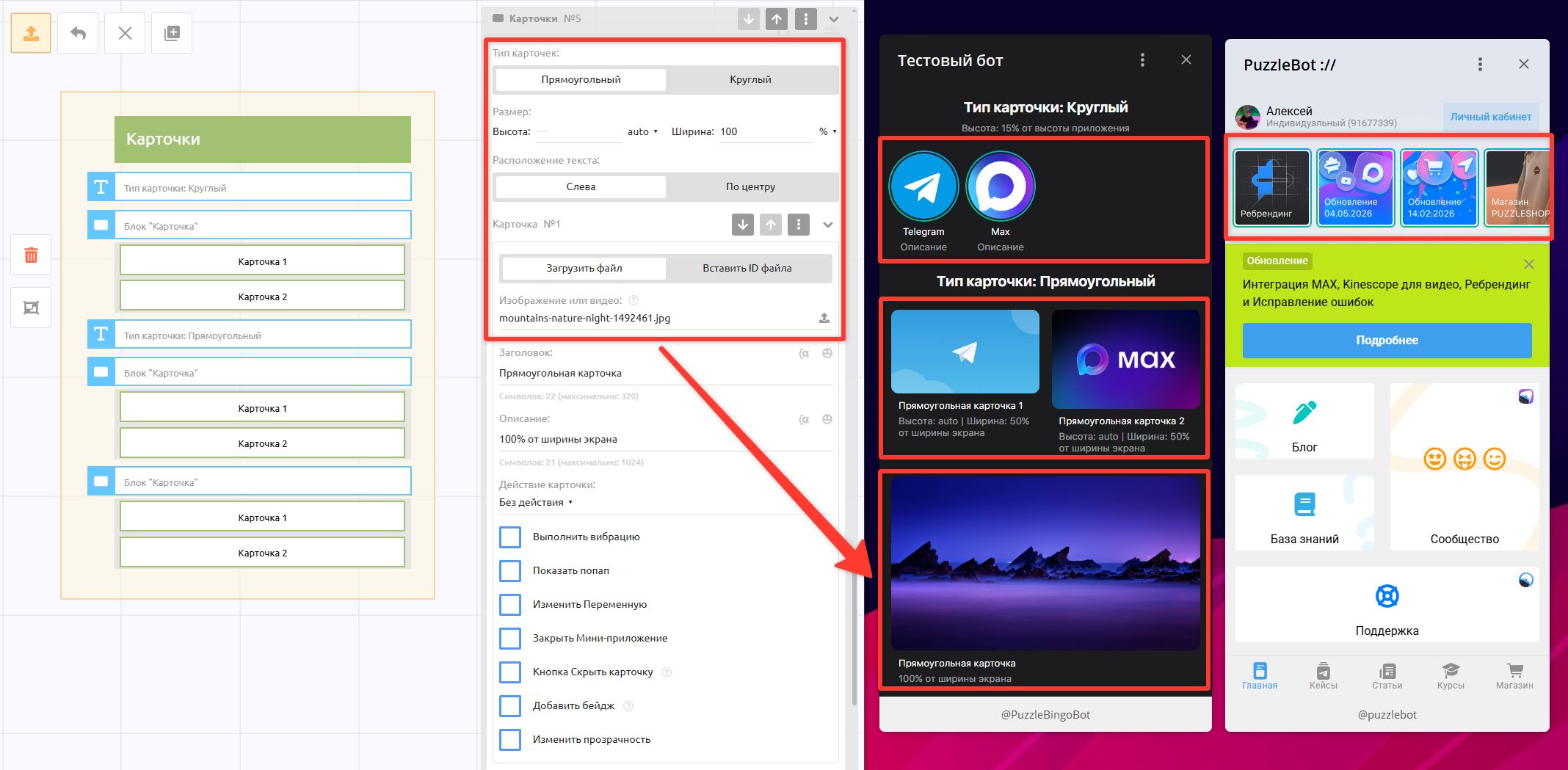This screenshot has height=770, width=1568.
Task: Open the three-dot menu in PuzzleBot window
Action: pos(1480,65)
